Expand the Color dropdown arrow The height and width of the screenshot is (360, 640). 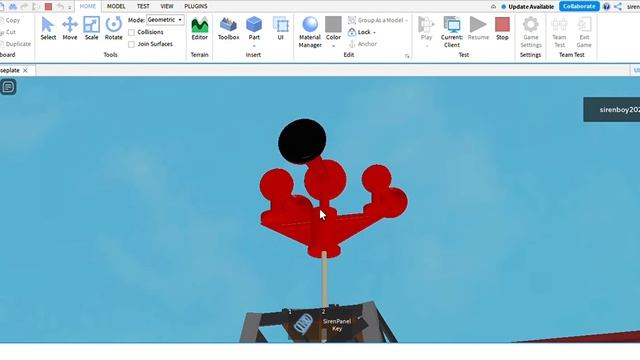[333, 46]
